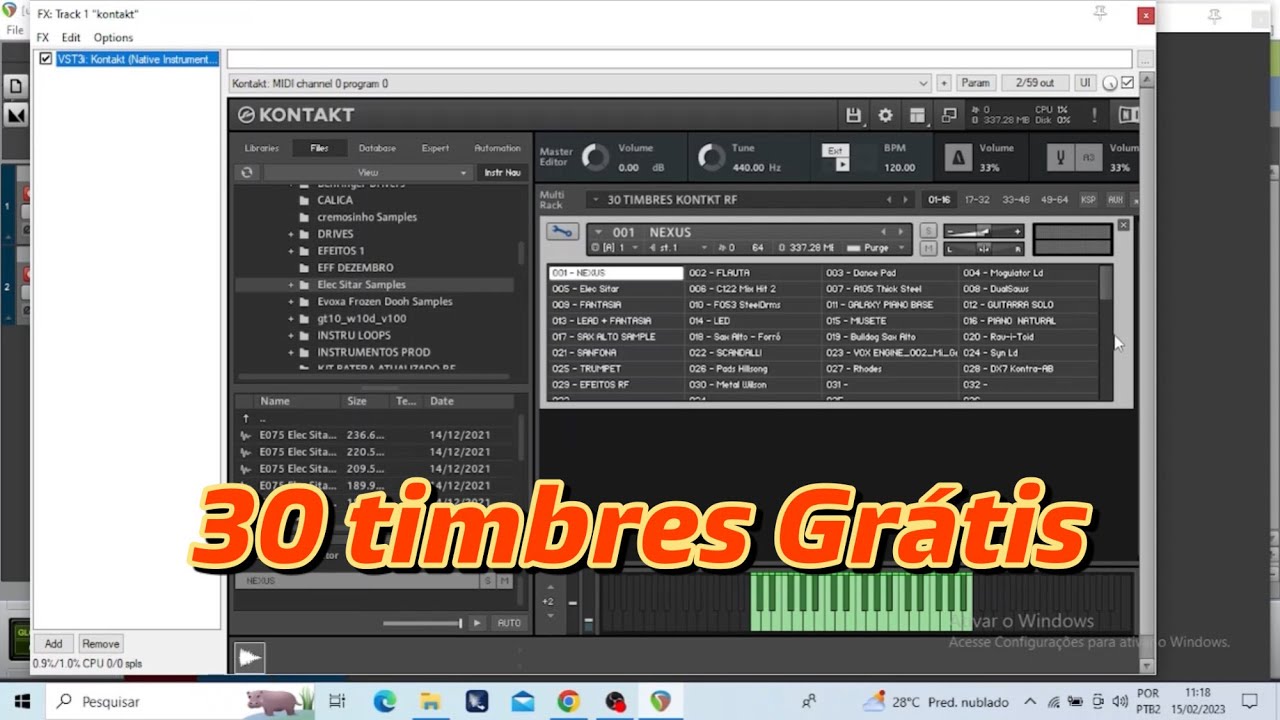Expand the Elec Sitar Samples folder
This screenshot has height=720, width=1280.
click(x=291, y=285)
